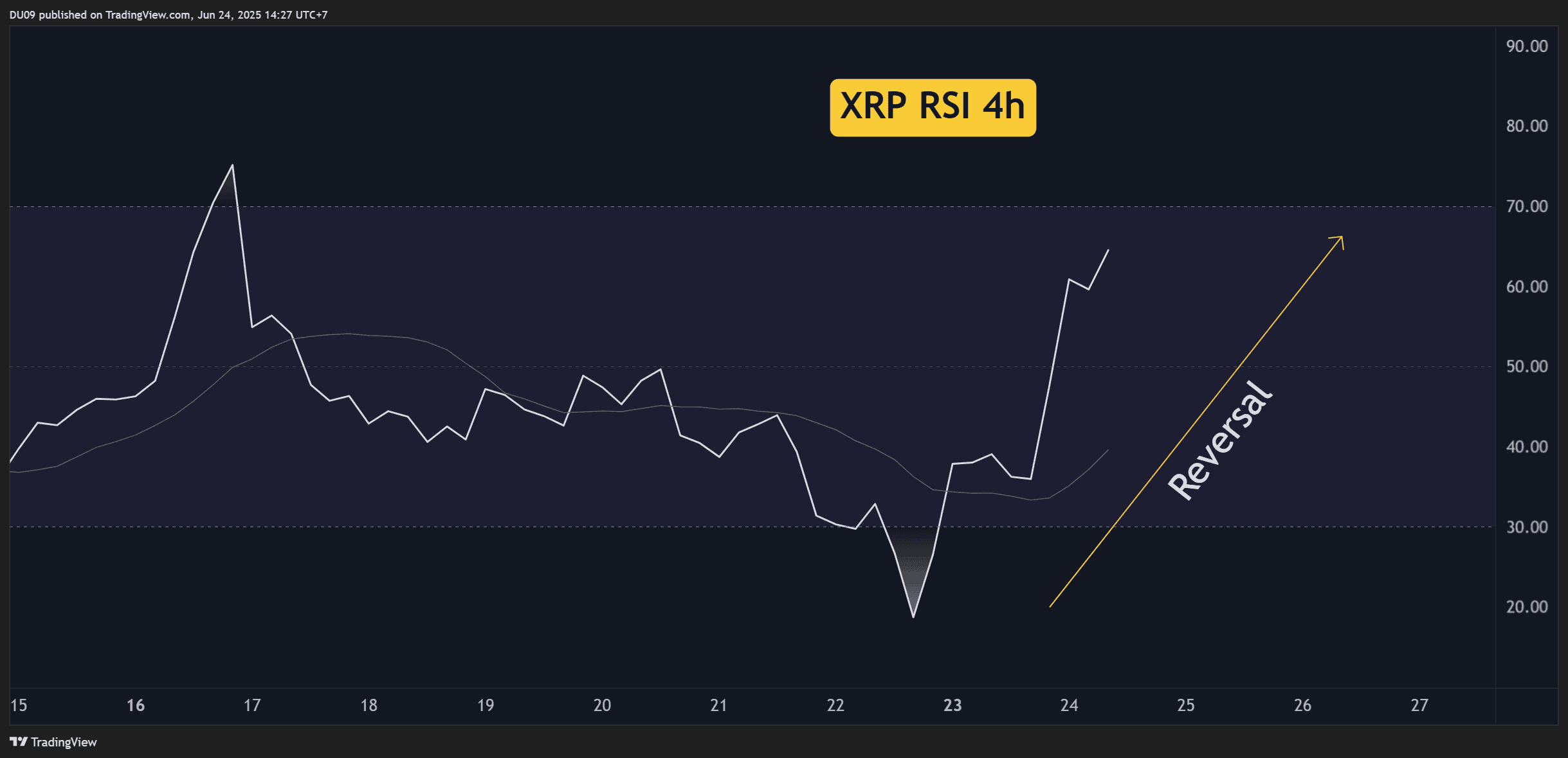
Task: Click the RSI peak above 70
Action: coord(232,166)
